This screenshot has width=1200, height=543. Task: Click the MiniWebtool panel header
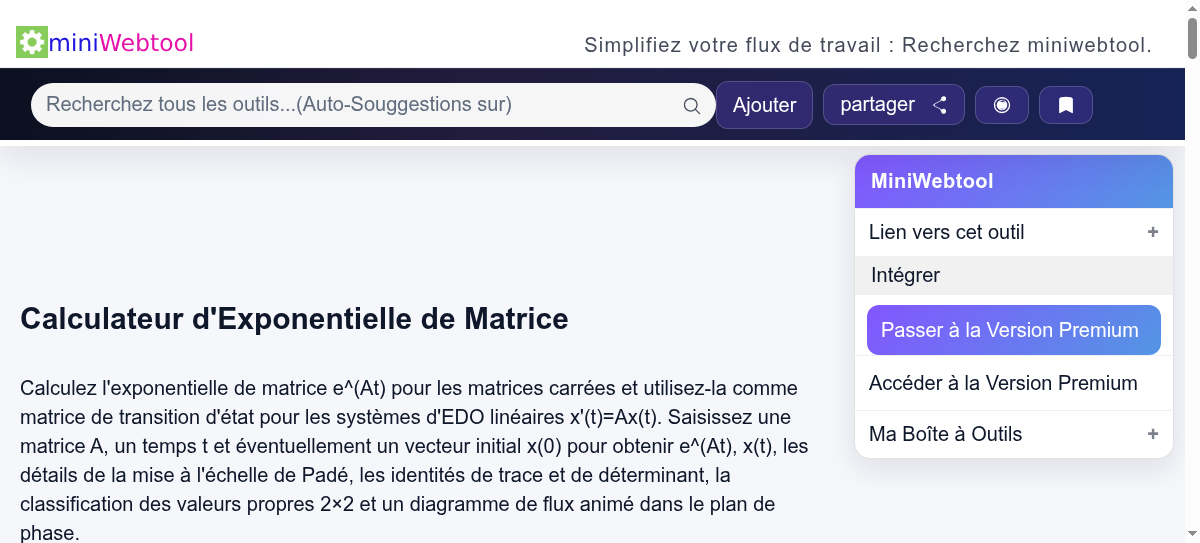(1013, 181)
